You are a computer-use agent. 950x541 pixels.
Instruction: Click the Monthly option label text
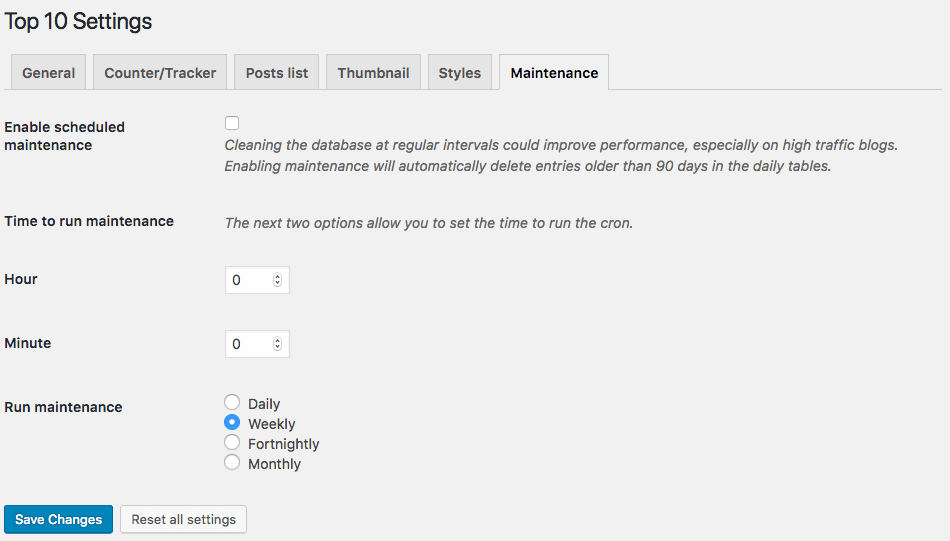click(275, 464)
